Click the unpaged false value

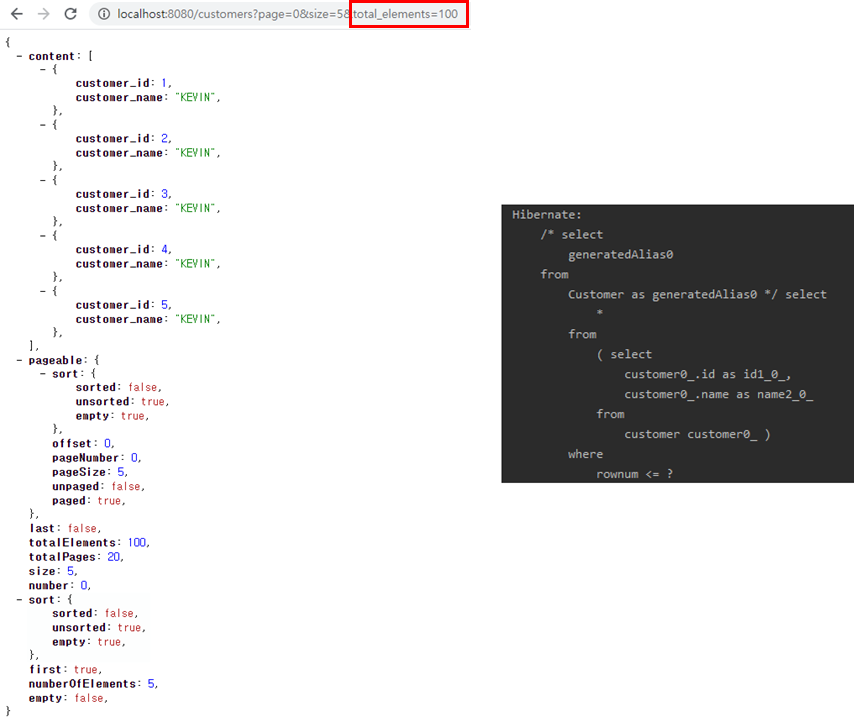point(126,486)
